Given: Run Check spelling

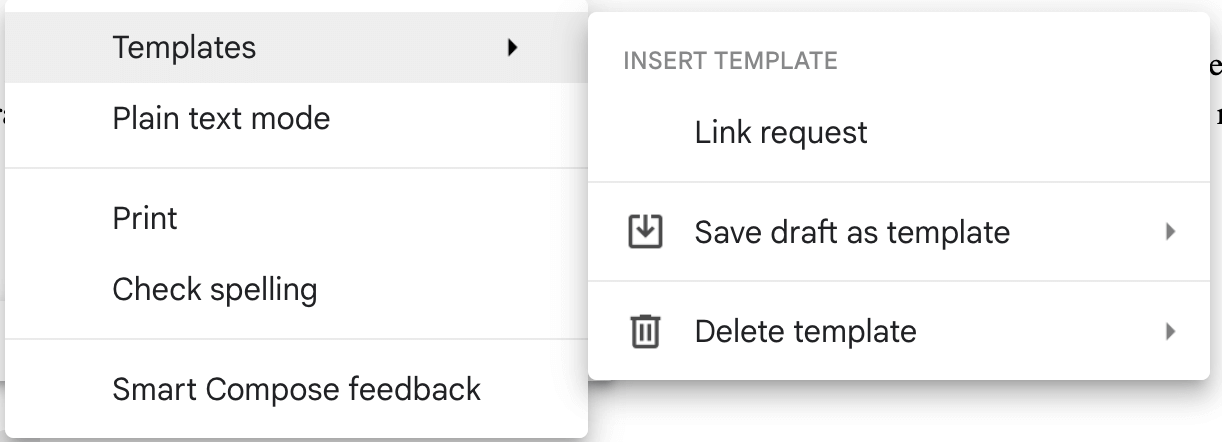Looking at the screenshot, I should tap(296, 290).
